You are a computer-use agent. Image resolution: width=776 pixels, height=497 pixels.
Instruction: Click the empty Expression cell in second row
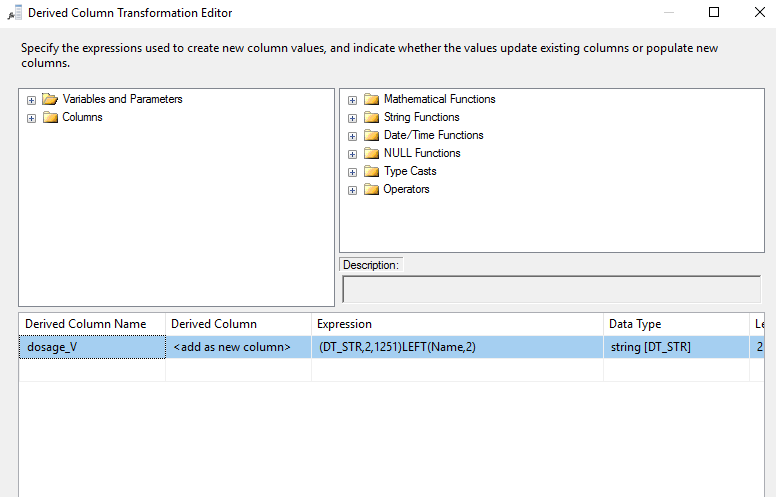tap(457, 370)
